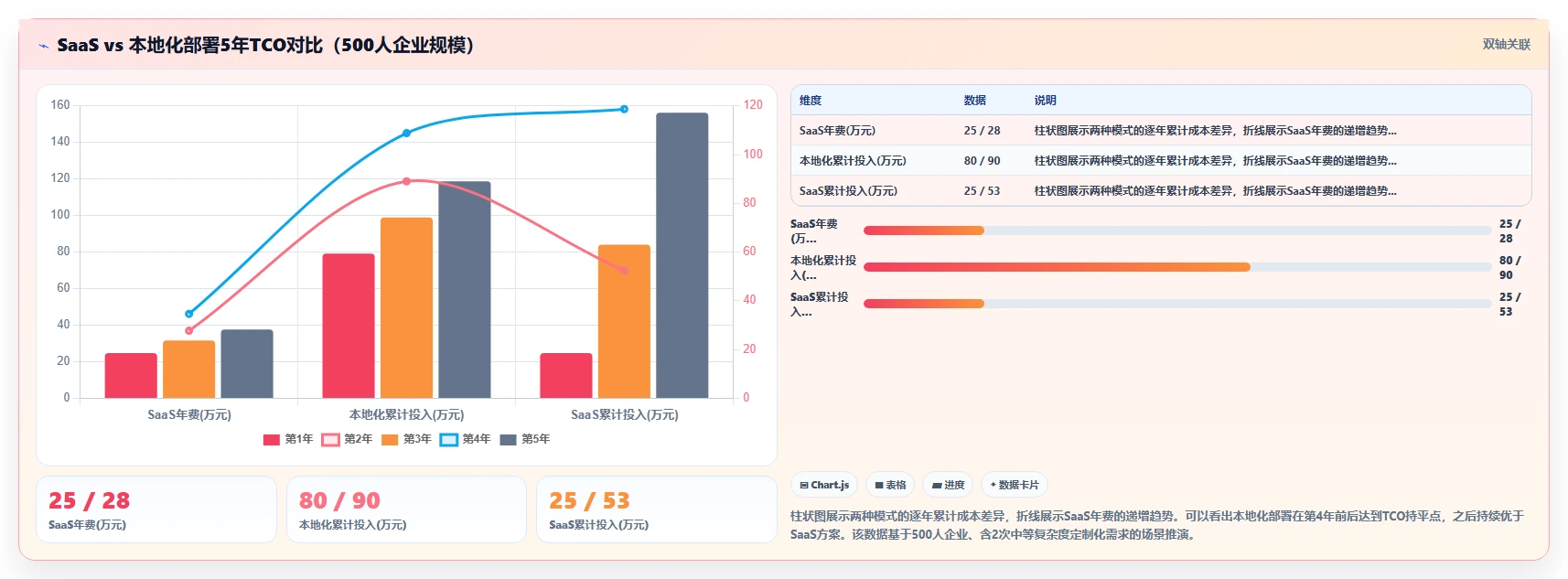The image size is (1568, 579).
Task: Open the 25 / 28 SaaS年费 stat card
Action: click(x=156, y=509)
